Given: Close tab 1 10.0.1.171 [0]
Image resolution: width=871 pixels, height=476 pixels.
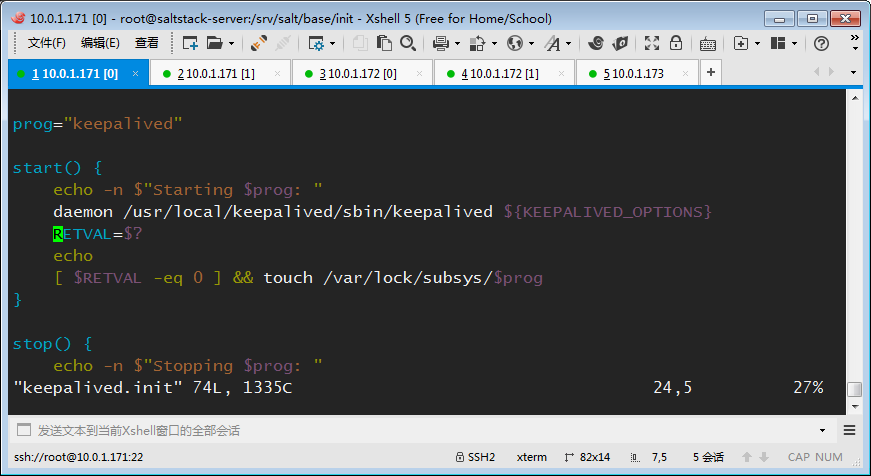Looking at the screenshot, I should 135,73.
